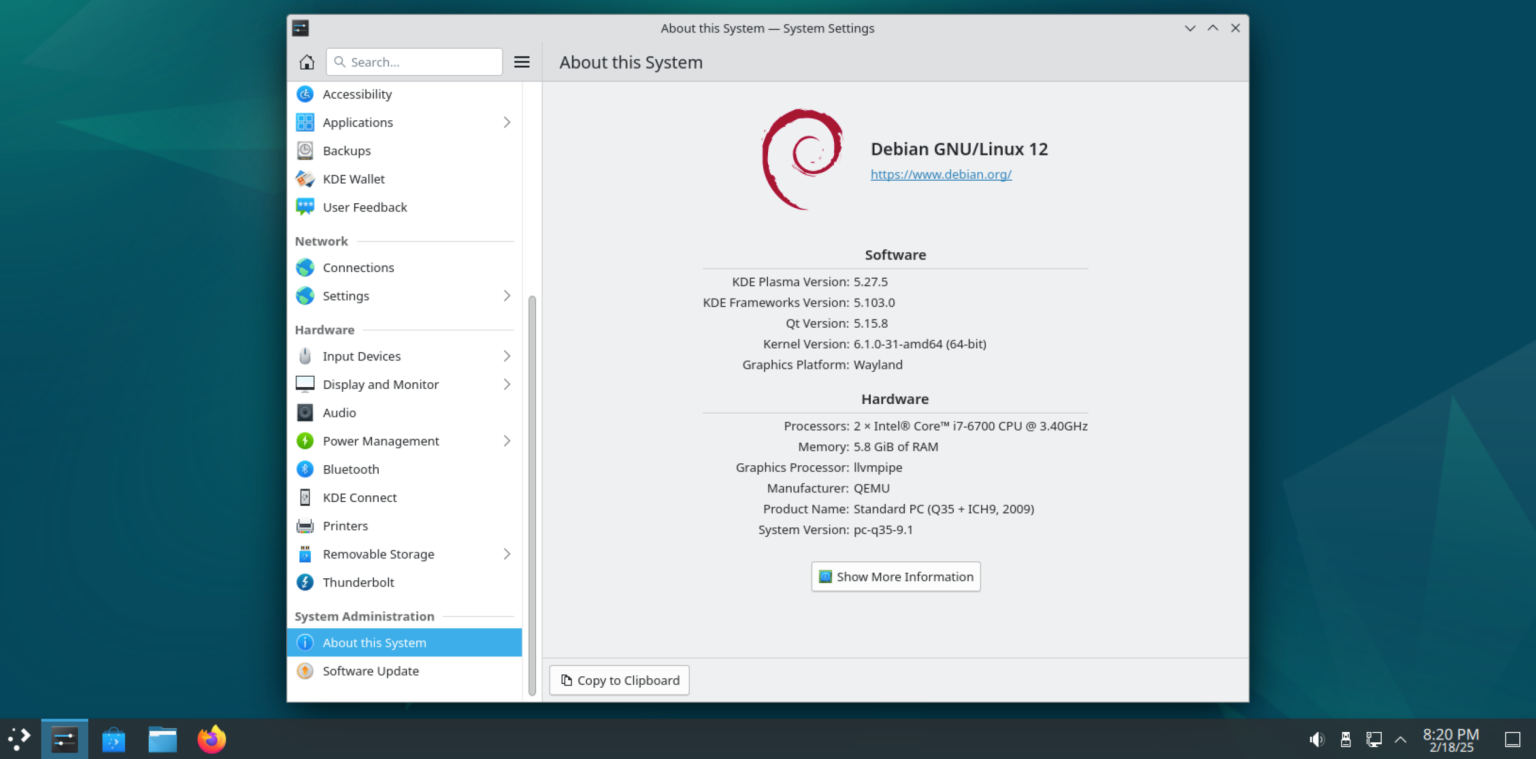Select the KDE Wallet icon

pos(305,178)
